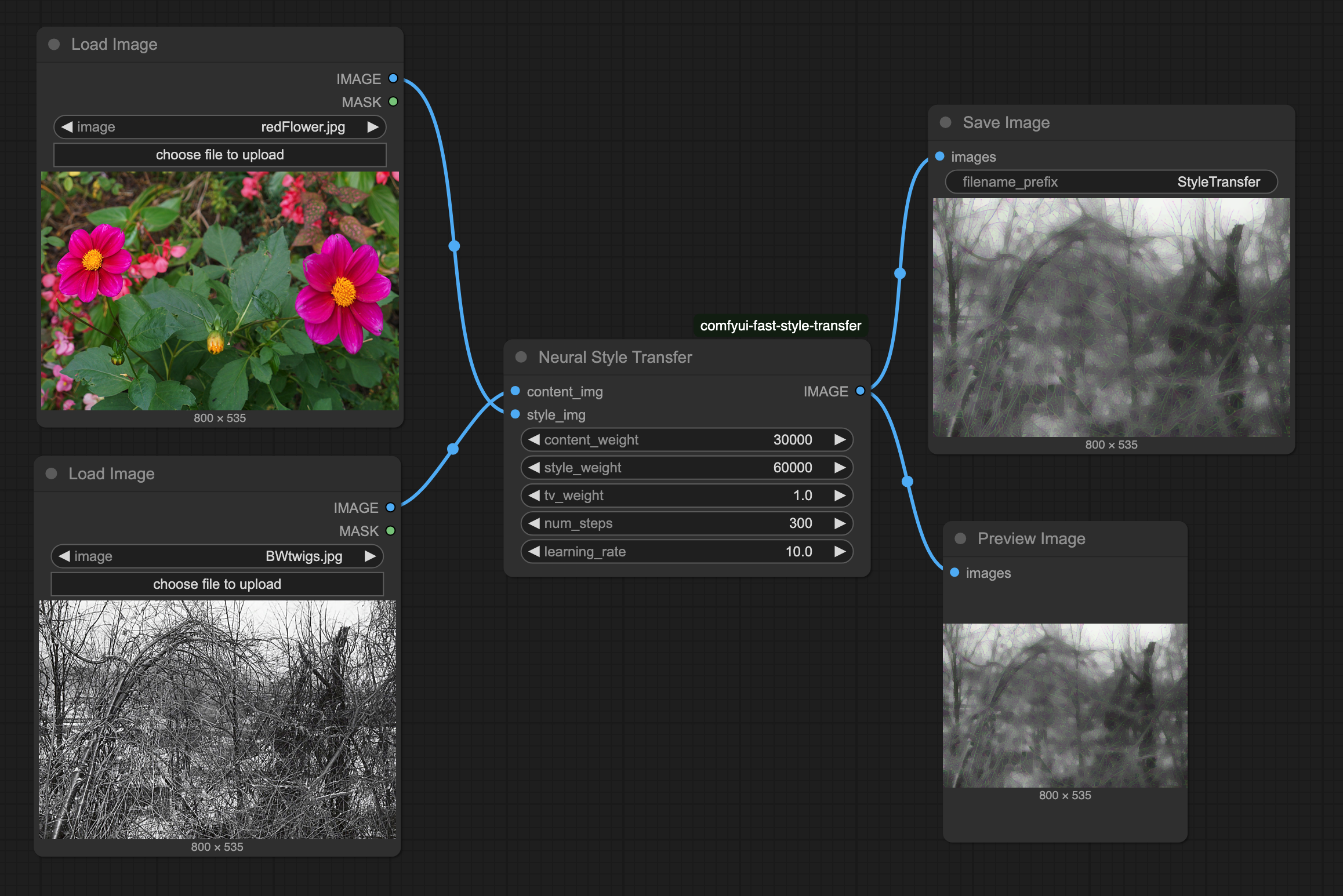Click the learning_rate value slider
The width and height of the screenshot is (1343, 896).
tap(687, 551)
